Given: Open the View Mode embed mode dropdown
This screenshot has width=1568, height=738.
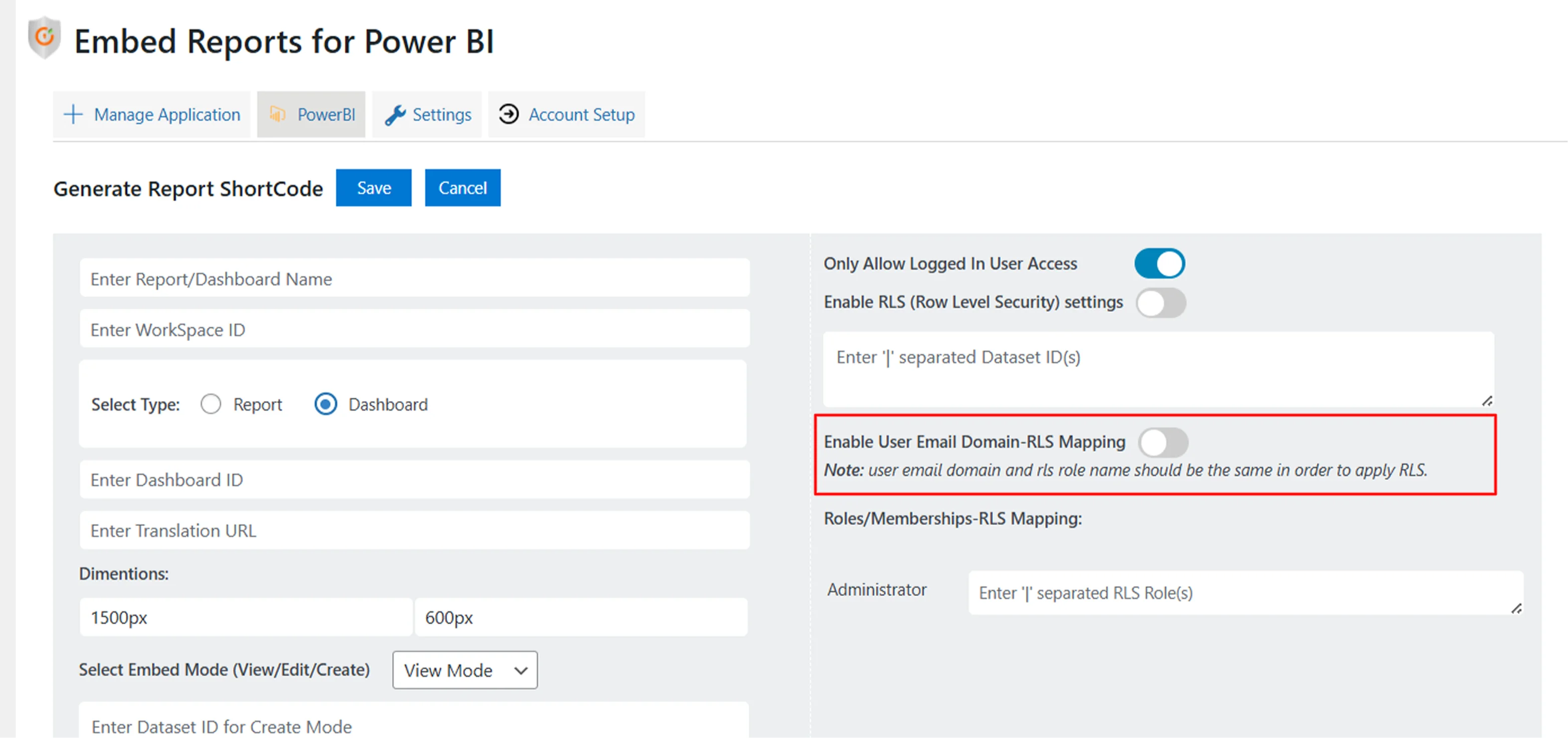Looking at the screenshot, I should click(x=465, y=670).
